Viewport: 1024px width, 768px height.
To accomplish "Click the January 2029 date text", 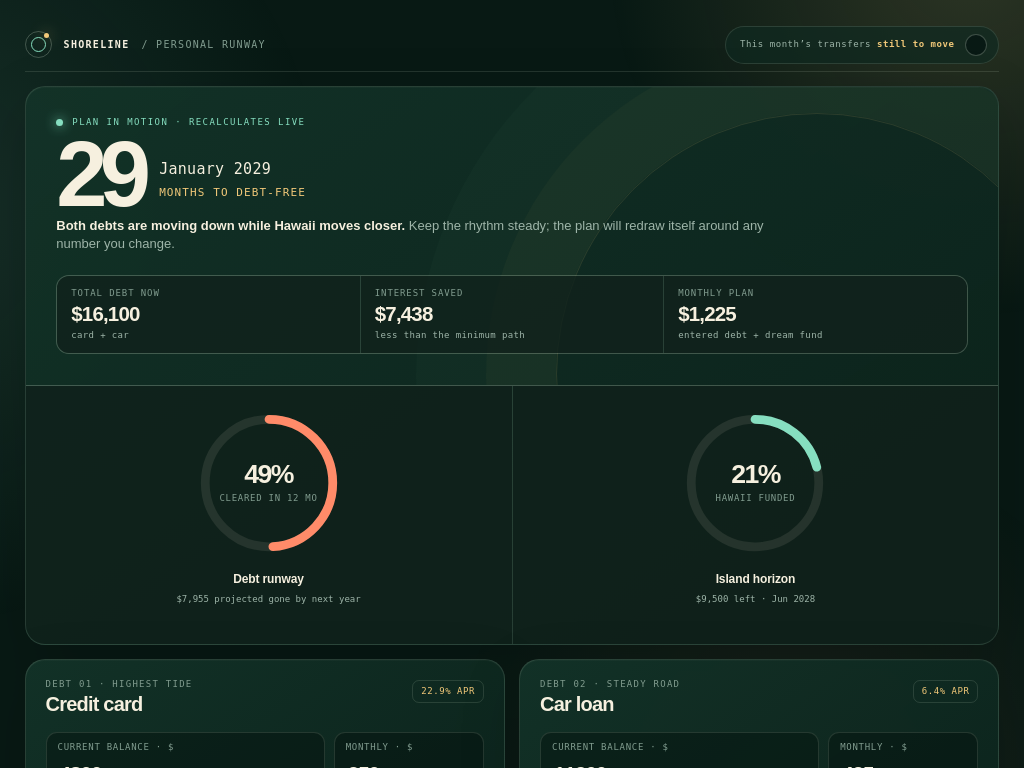I will [x=215, y=168].
